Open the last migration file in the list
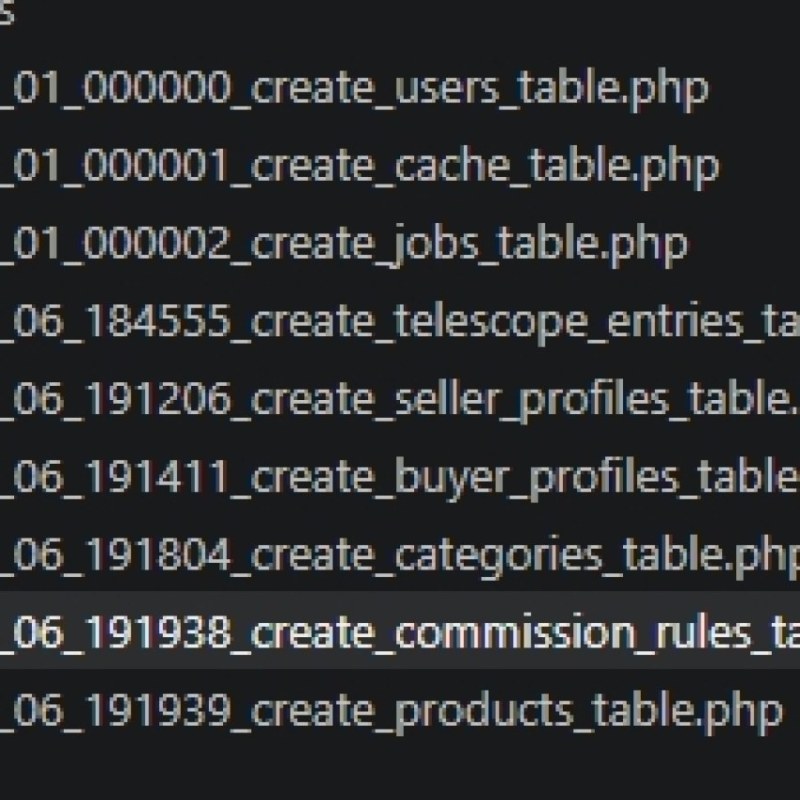Image resolution: width=800 pixels, height=800 pixels. [390, 711]
